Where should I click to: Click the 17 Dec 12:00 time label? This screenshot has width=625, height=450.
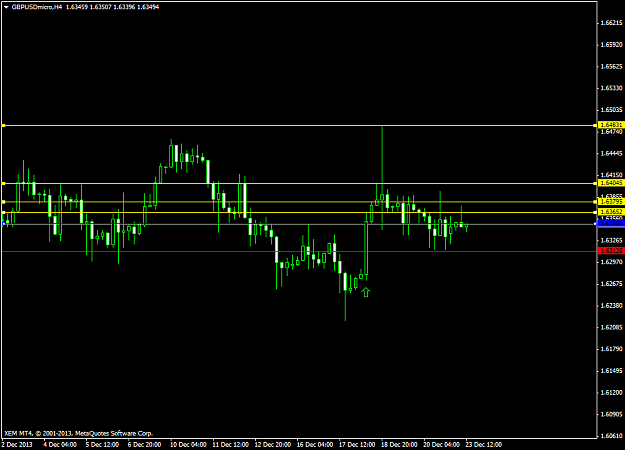357,444
